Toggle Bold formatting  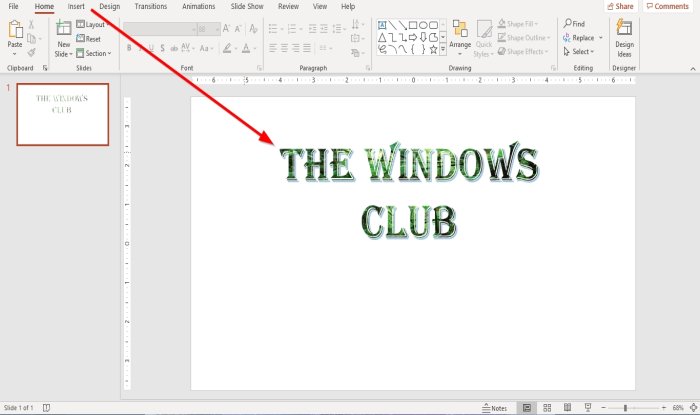tap(129, 48)
